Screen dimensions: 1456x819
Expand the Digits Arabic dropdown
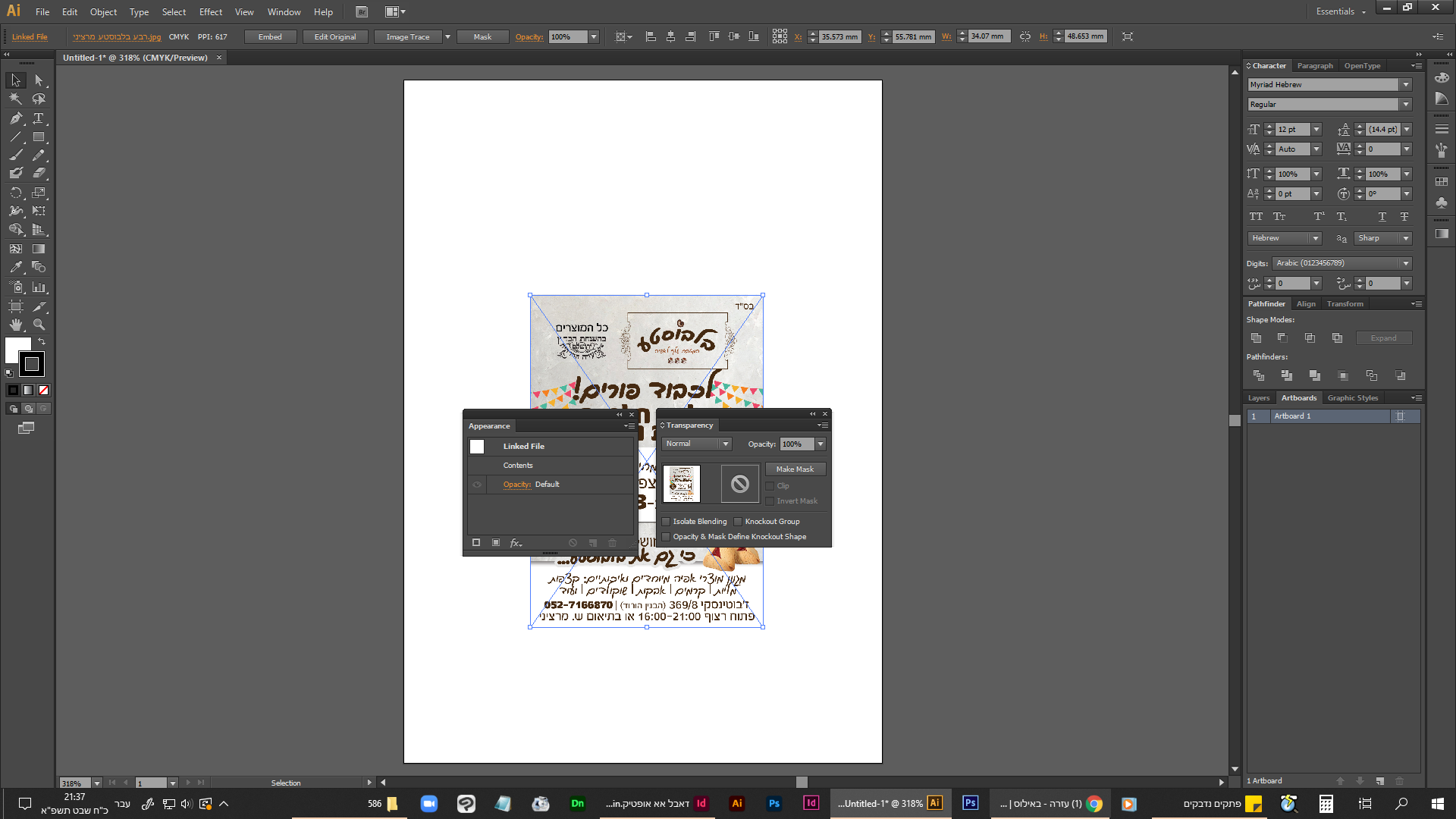(x=1406, y=263)
